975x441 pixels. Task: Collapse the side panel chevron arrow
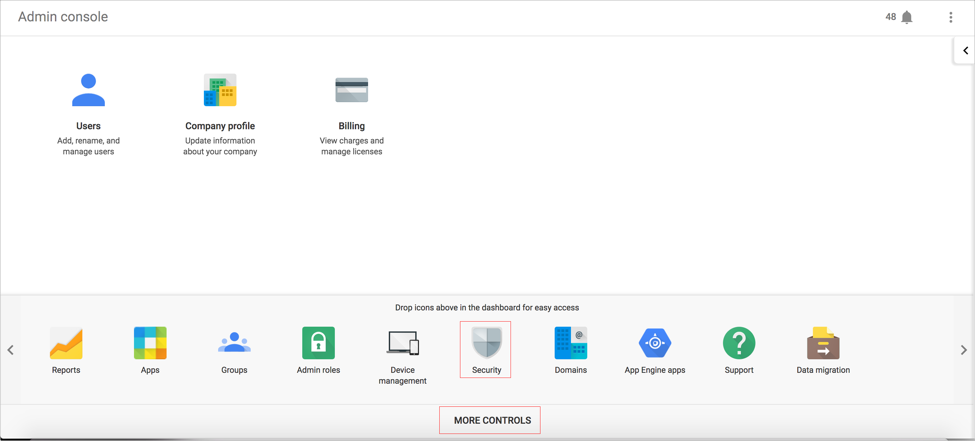(x=965, y=51)
